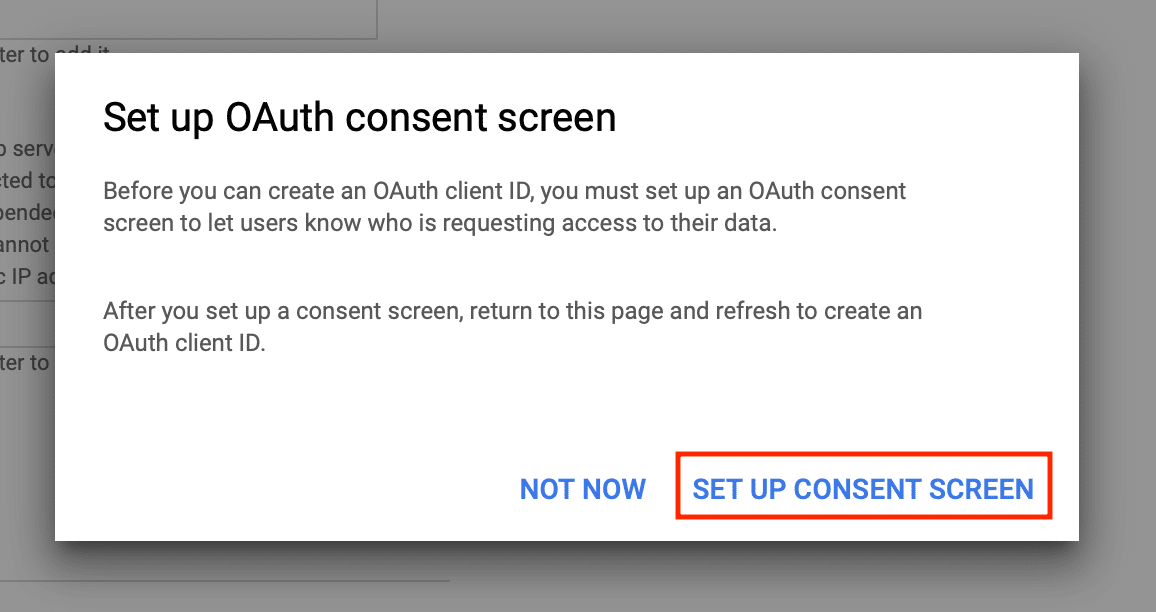Image resolution: width=1156 pixels, height=612 pixels.
Task: Click the word "OAuth" in the dialog title
Action: click(282, 118)
